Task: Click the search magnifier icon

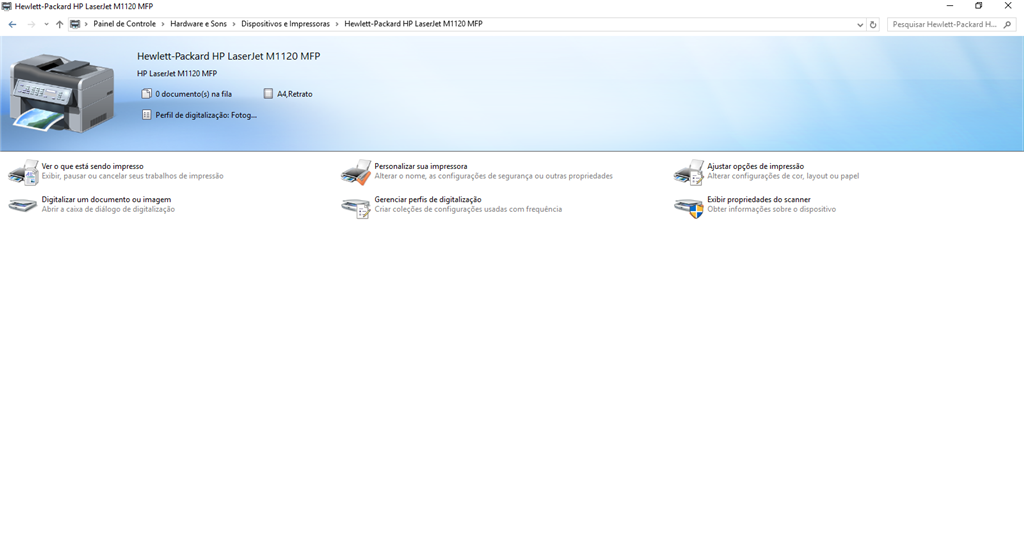Action: click(1008, 24)
